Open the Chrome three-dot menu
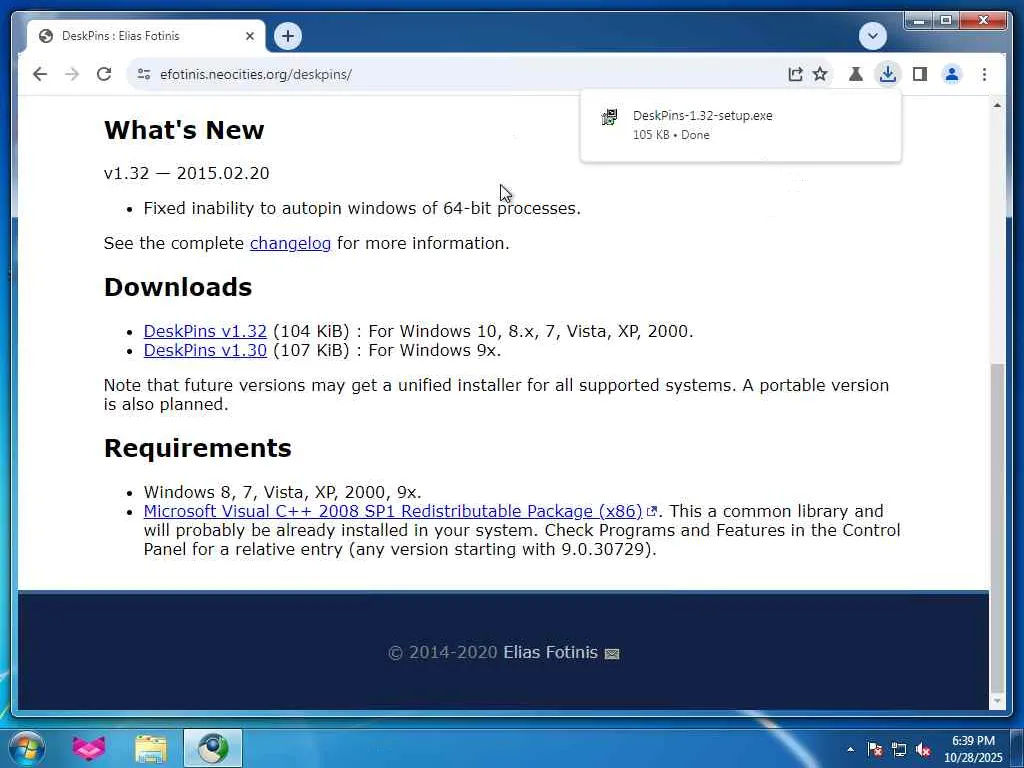Viewport: 1024px width, 768px height. [x=984, y=74]
